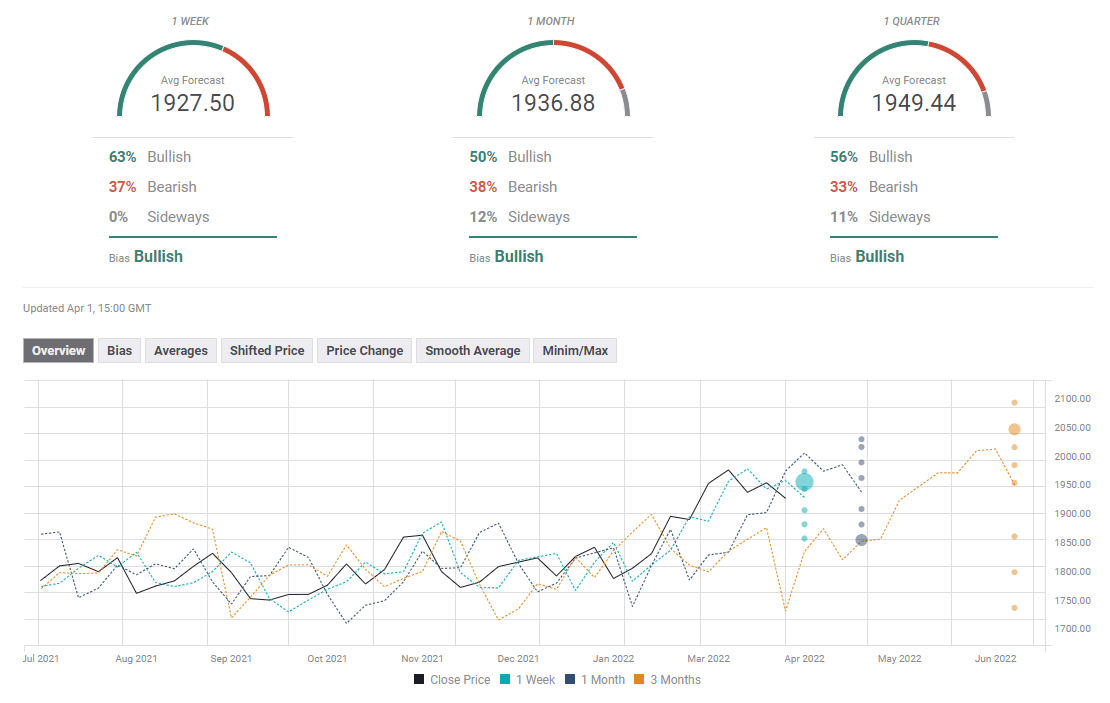The image size is (1110, 703).
Task: Select the Averages tab
Action: (x=181, y=350)
